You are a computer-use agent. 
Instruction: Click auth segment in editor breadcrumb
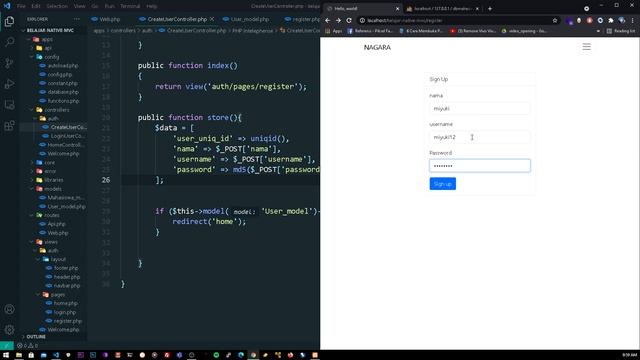pos(147,31)
